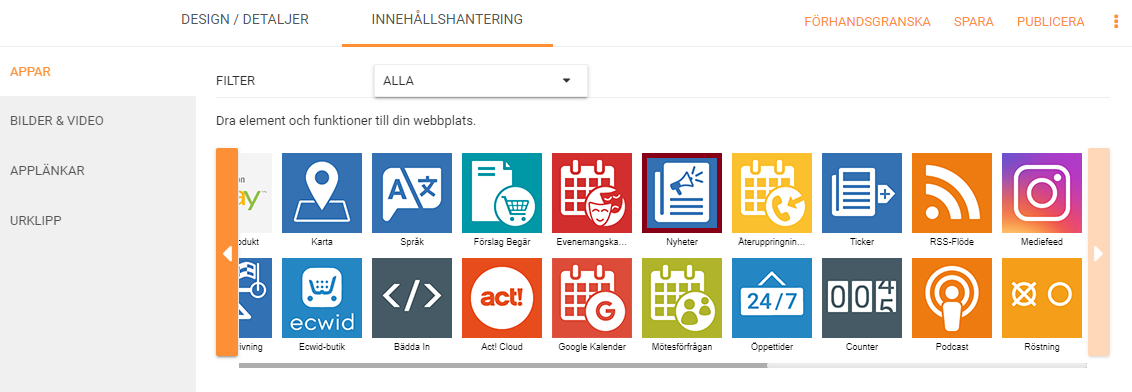Open the three-dot more options menu
The width and height of the screenshot is (1132, 392).
pos(1116,22)
